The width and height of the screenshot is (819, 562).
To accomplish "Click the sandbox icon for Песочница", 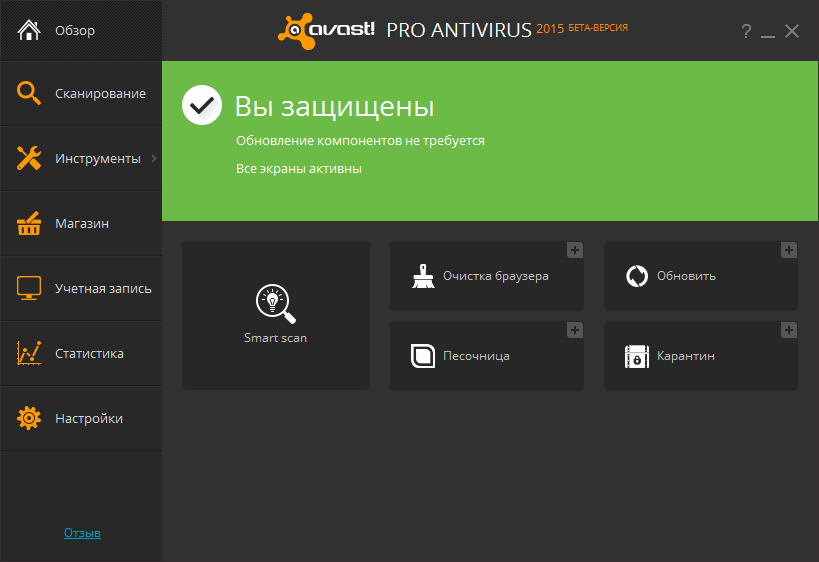I will (423, 356).
